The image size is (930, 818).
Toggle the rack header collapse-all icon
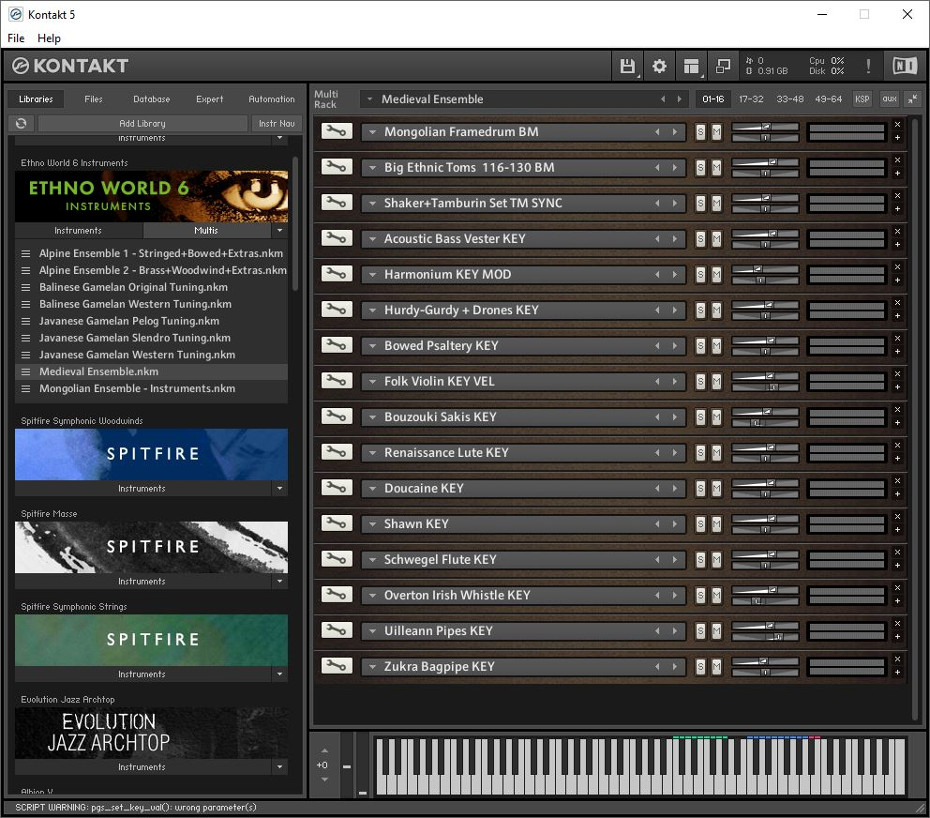(x=913, y=99)
